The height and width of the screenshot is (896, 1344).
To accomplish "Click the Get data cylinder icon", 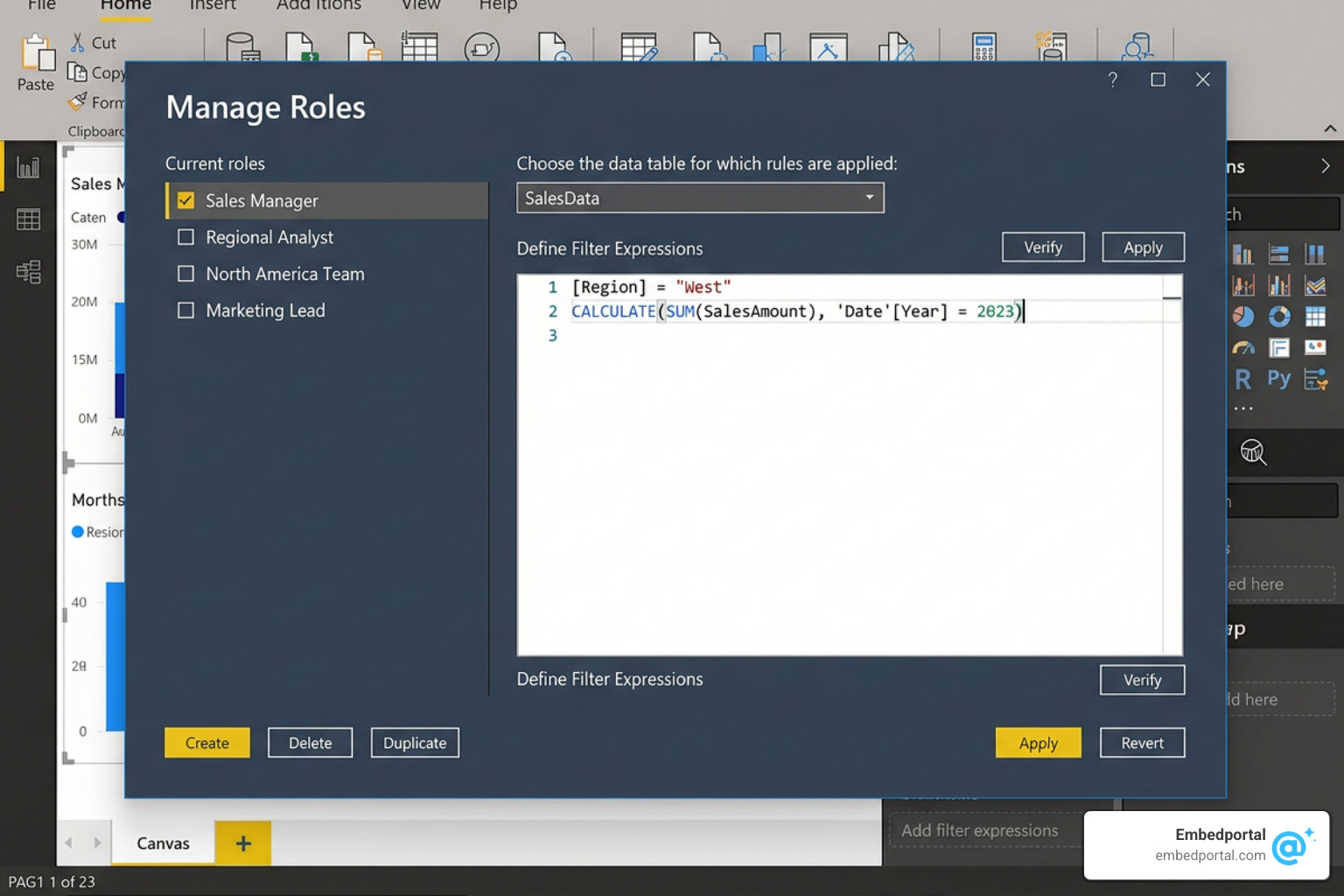I will pos(241,46).
